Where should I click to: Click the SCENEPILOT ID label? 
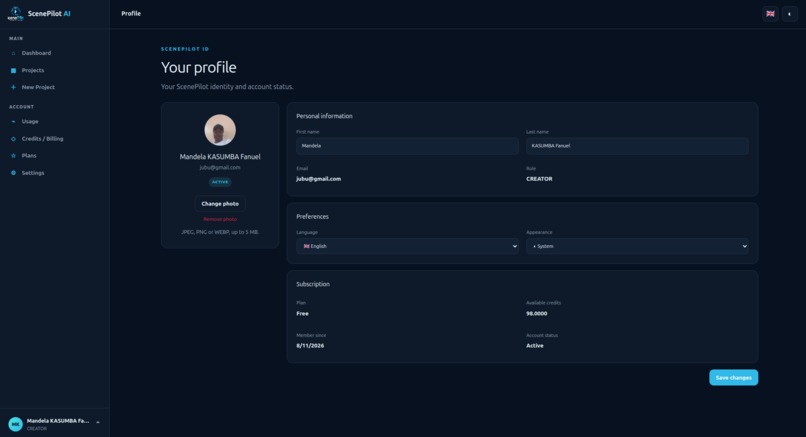click(x=185, y=49)
